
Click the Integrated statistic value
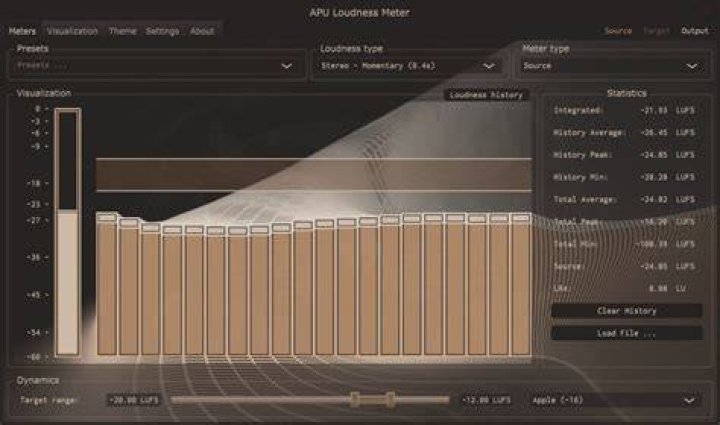tap(653, 110)
